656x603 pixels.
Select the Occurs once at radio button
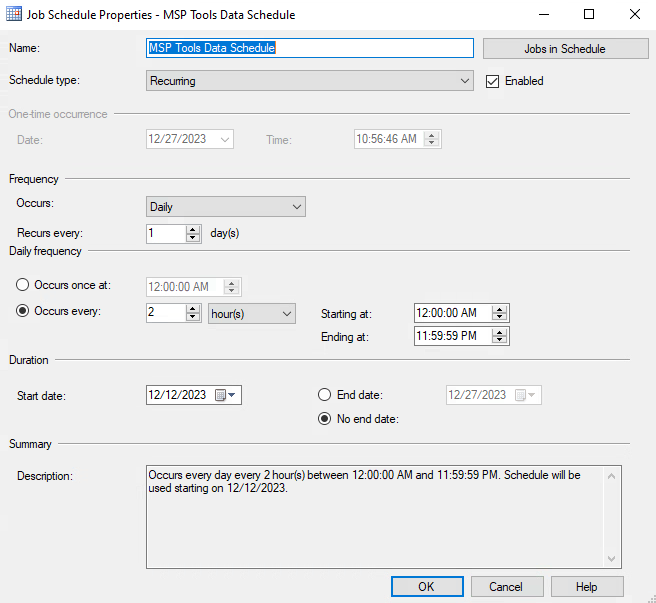point(23,285)
